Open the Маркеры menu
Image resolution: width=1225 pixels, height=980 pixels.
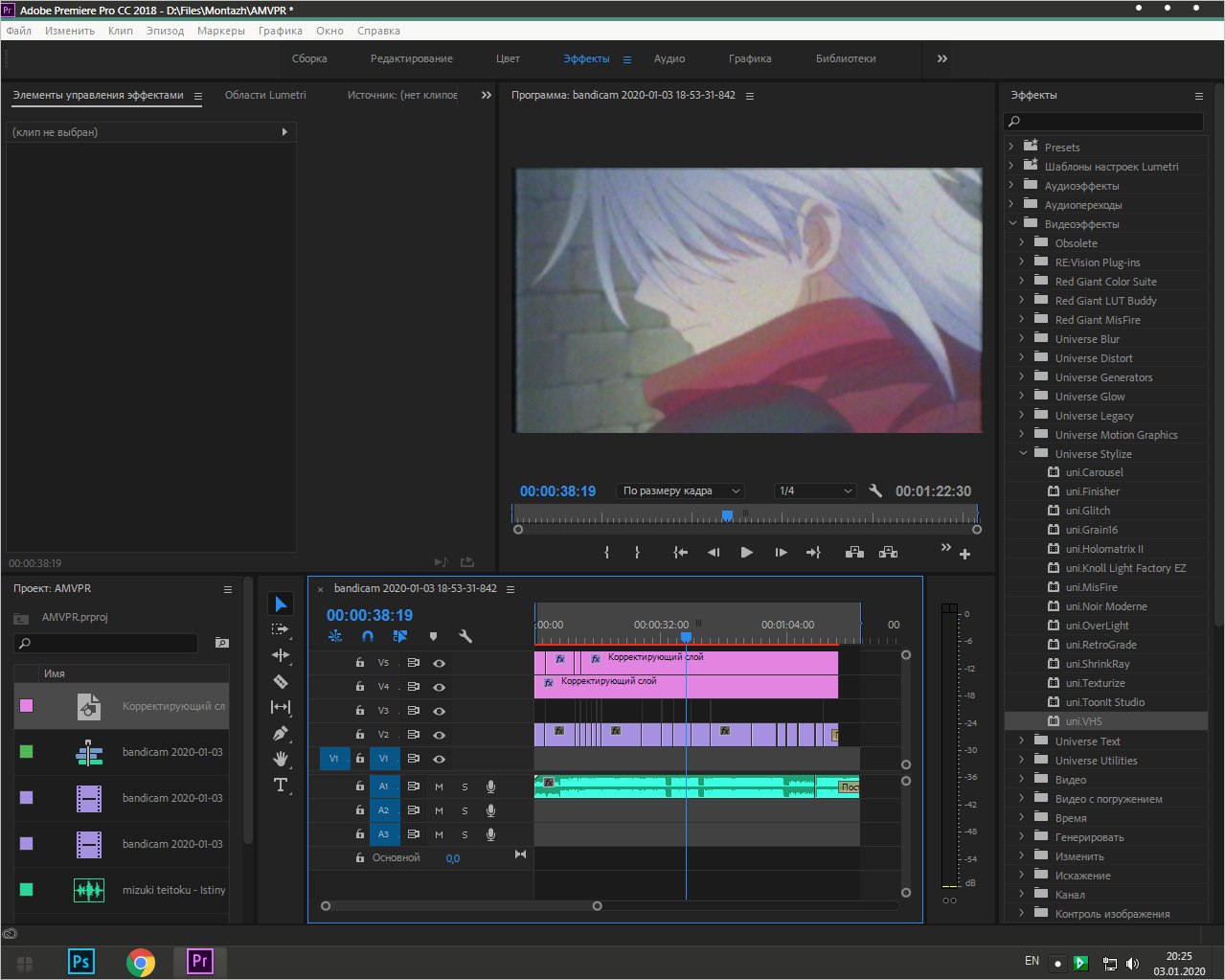(x=221, y=31)
